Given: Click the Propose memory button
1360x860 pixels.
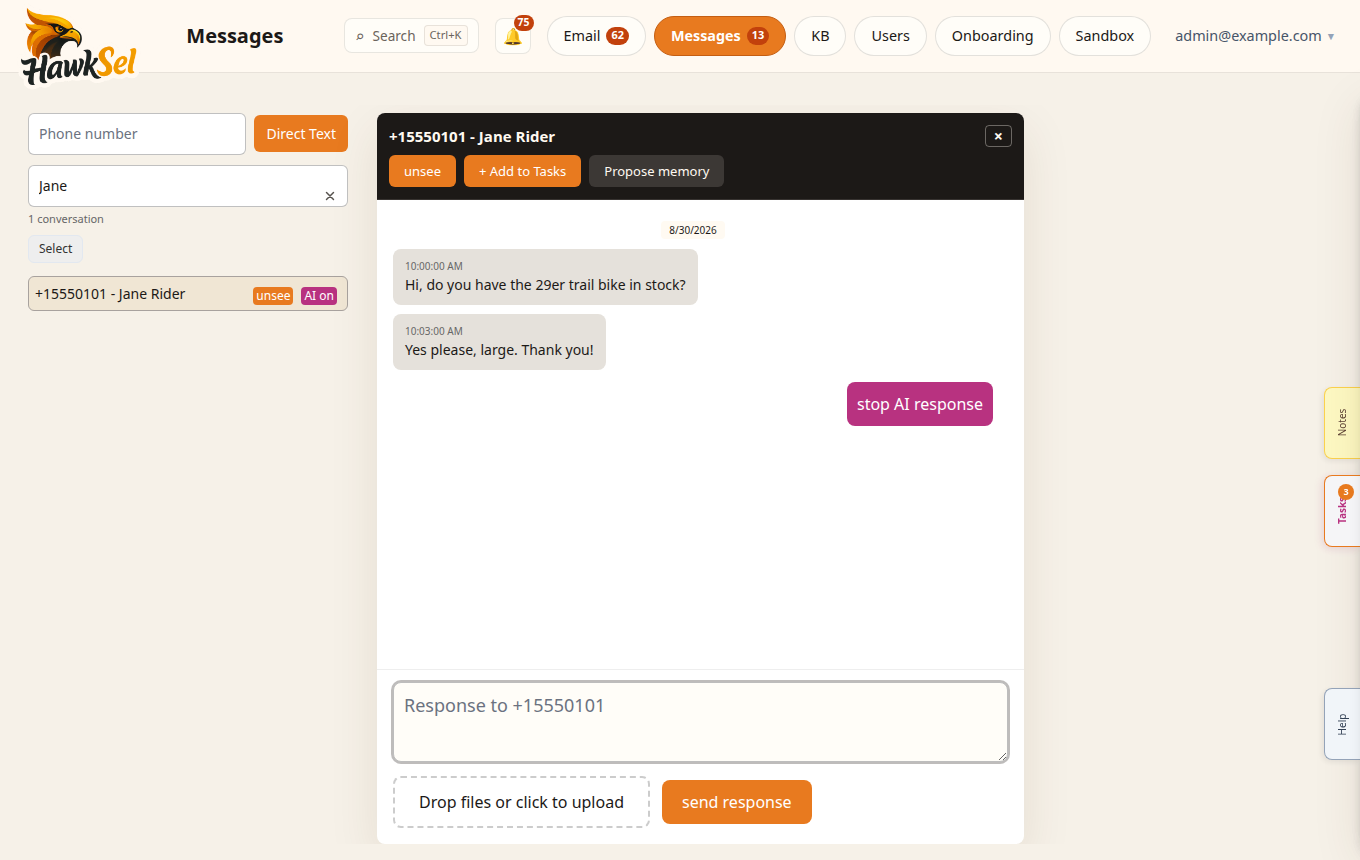Looking at the screenshot, I should click(x=656, y=171).
